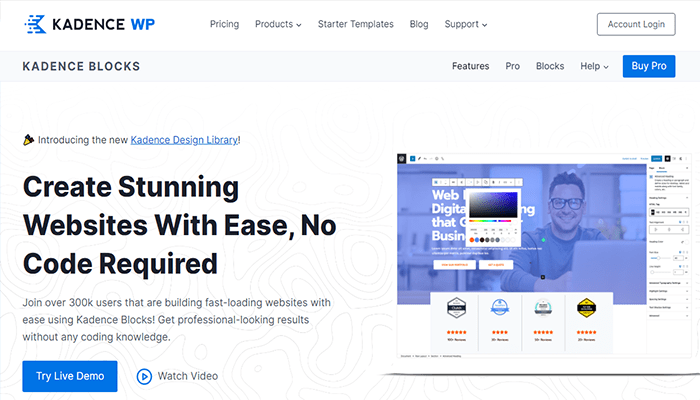This screenshot has width=700, height=400.
Task: Click the yellow hexagon review badge
Action: [587, 309]
